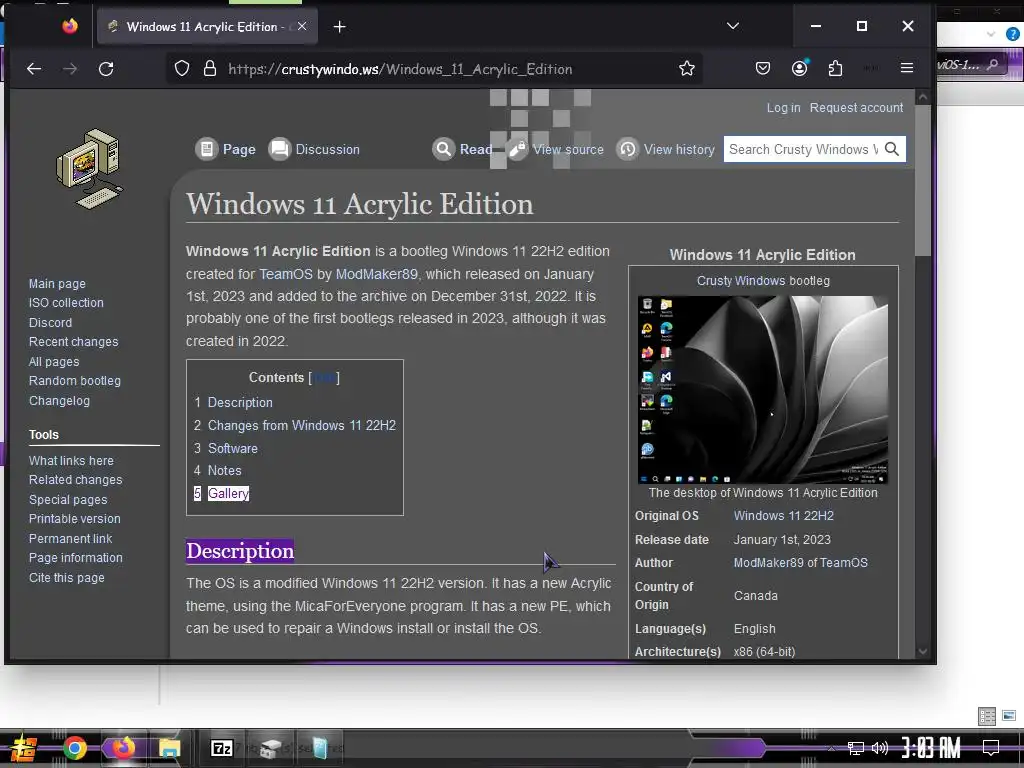
Task: Jump to 1 Description in Contents
Action: [233, 402]
